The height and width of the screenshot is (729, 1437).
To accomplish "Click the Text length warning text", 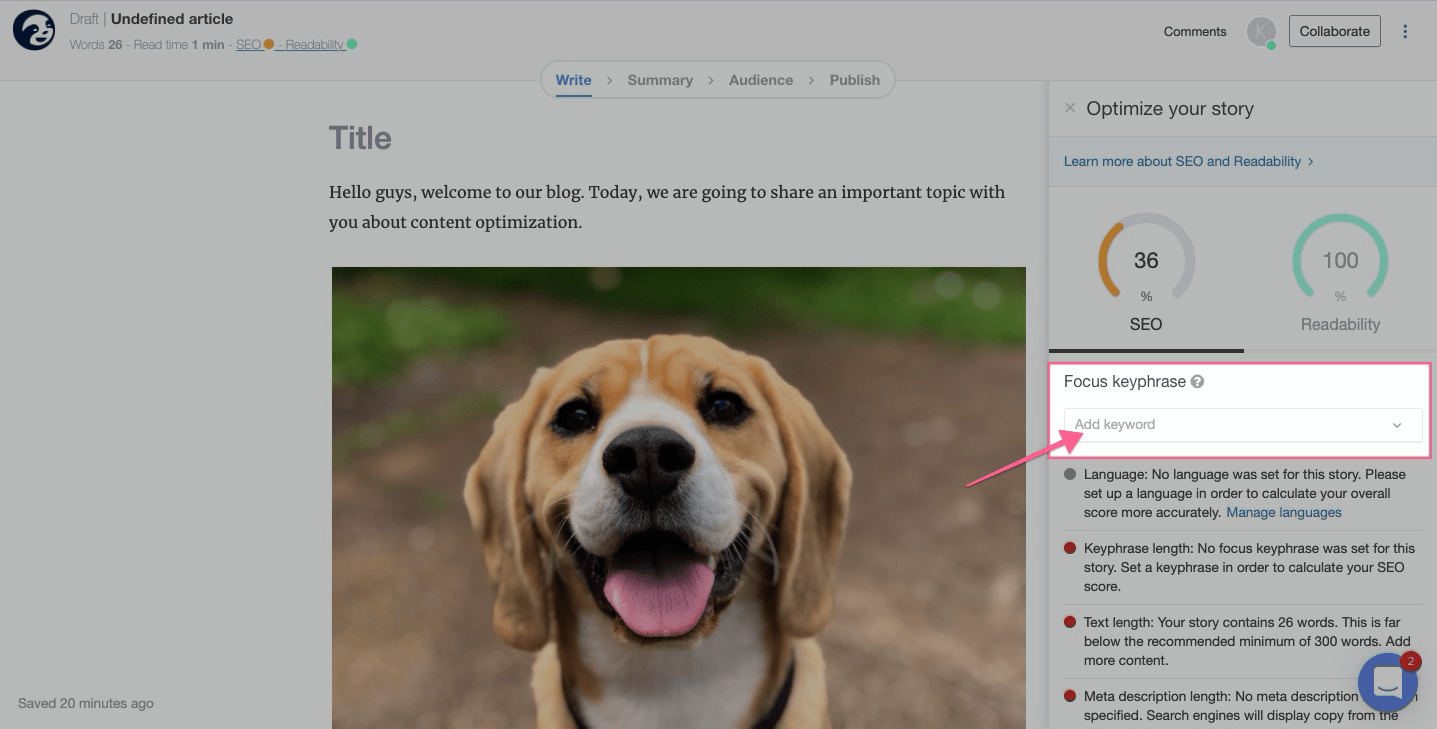I will (1248, 641).
